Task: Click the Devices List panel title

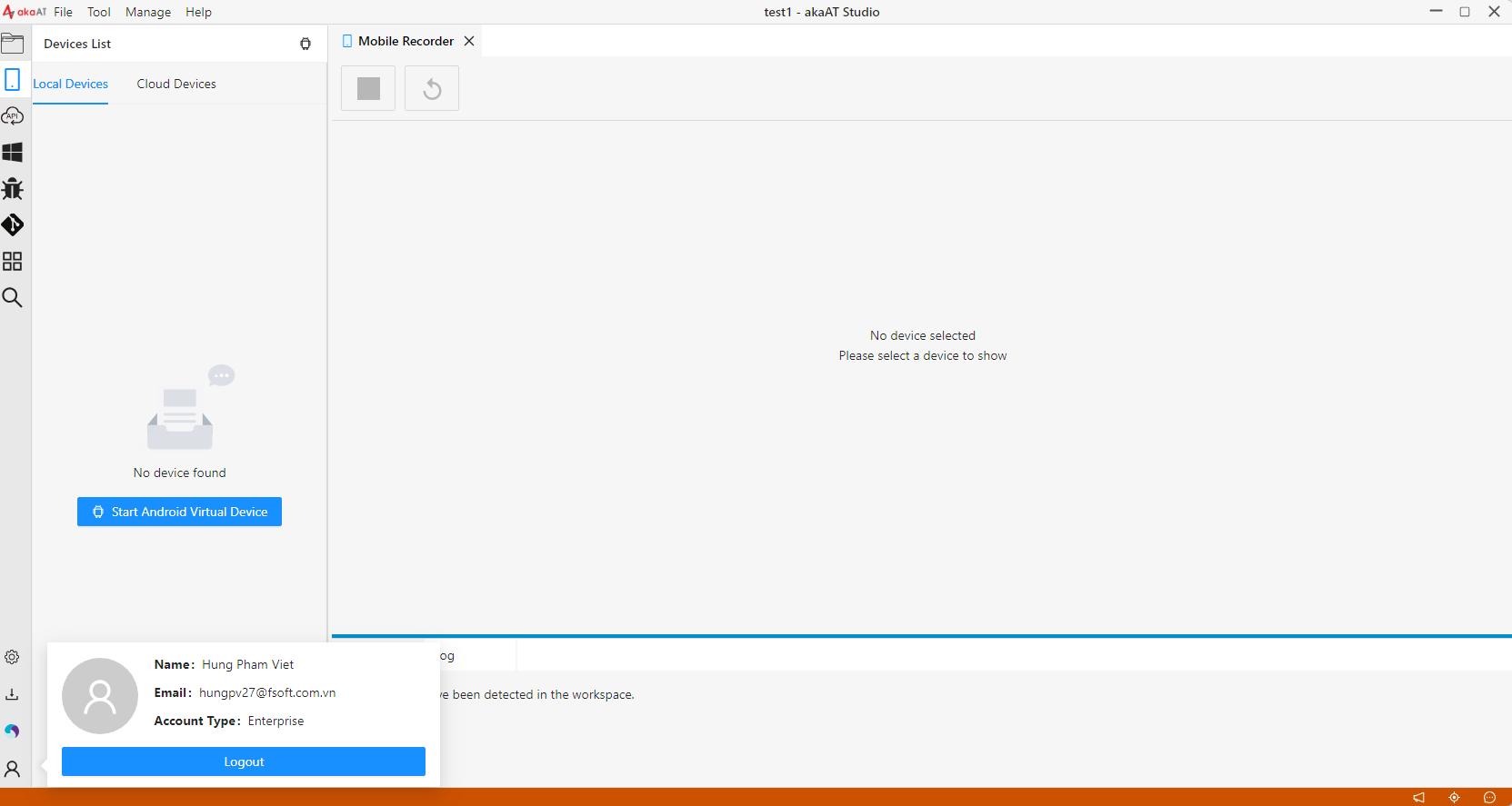Action: [x=77, y=44]
